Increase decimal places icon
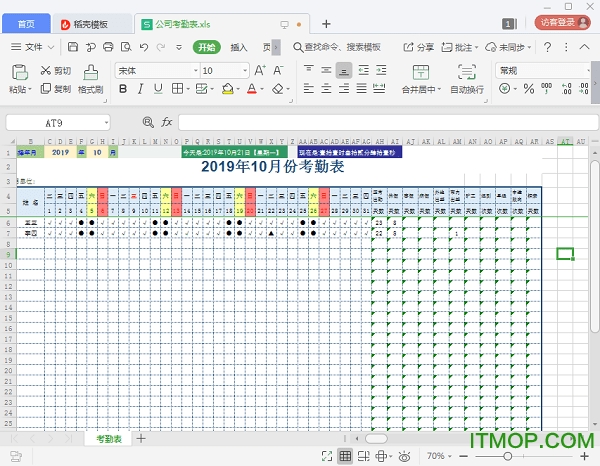This screenshot has height=466, width=600. click(x=566, y=89)
